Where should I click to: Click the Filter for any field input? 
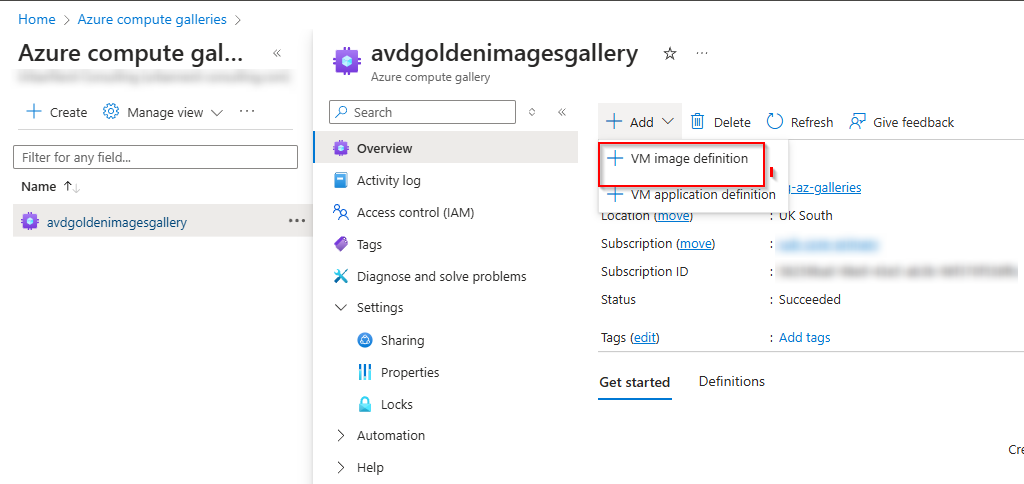click(x=155, y=157)
